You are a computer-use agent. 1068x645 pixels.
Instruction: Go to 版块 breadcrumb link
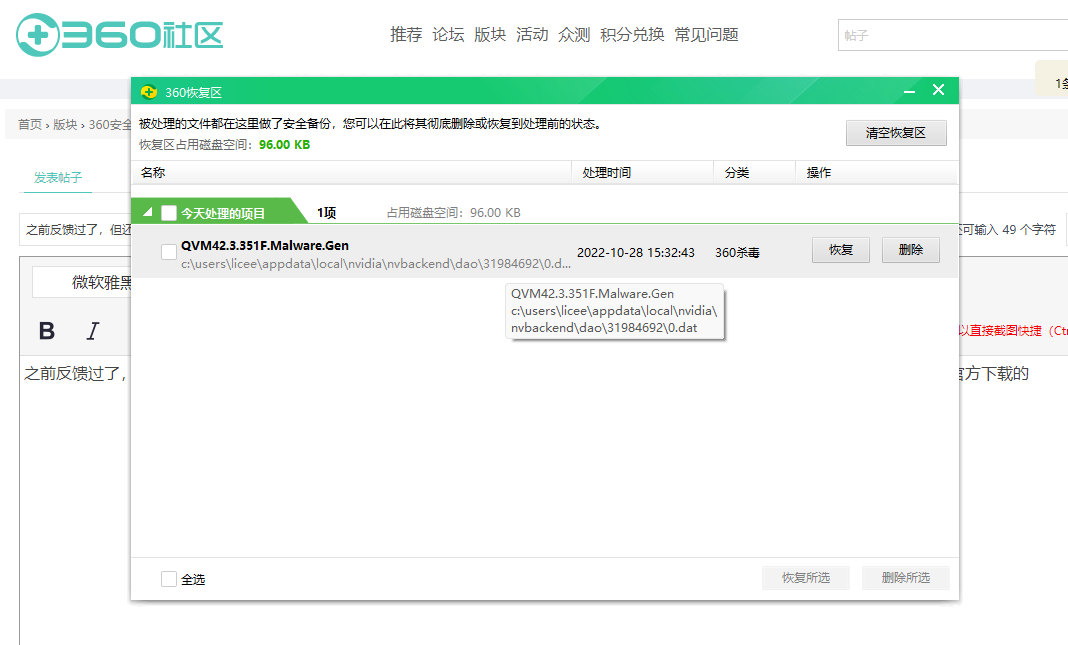tap(65, 125)
